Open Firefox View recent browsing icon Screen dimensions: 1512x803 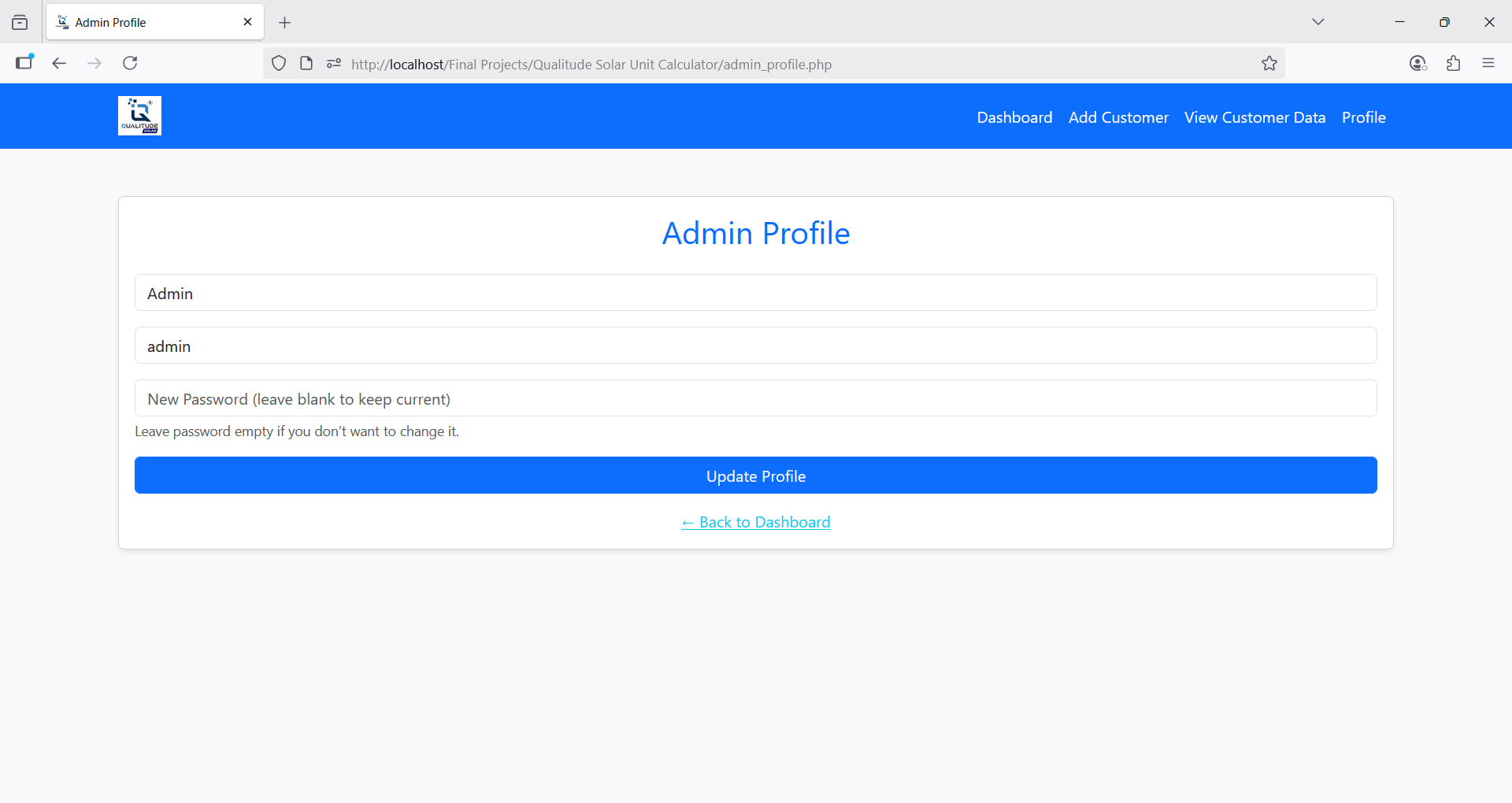pyautogui.click(x=20, y=23)
